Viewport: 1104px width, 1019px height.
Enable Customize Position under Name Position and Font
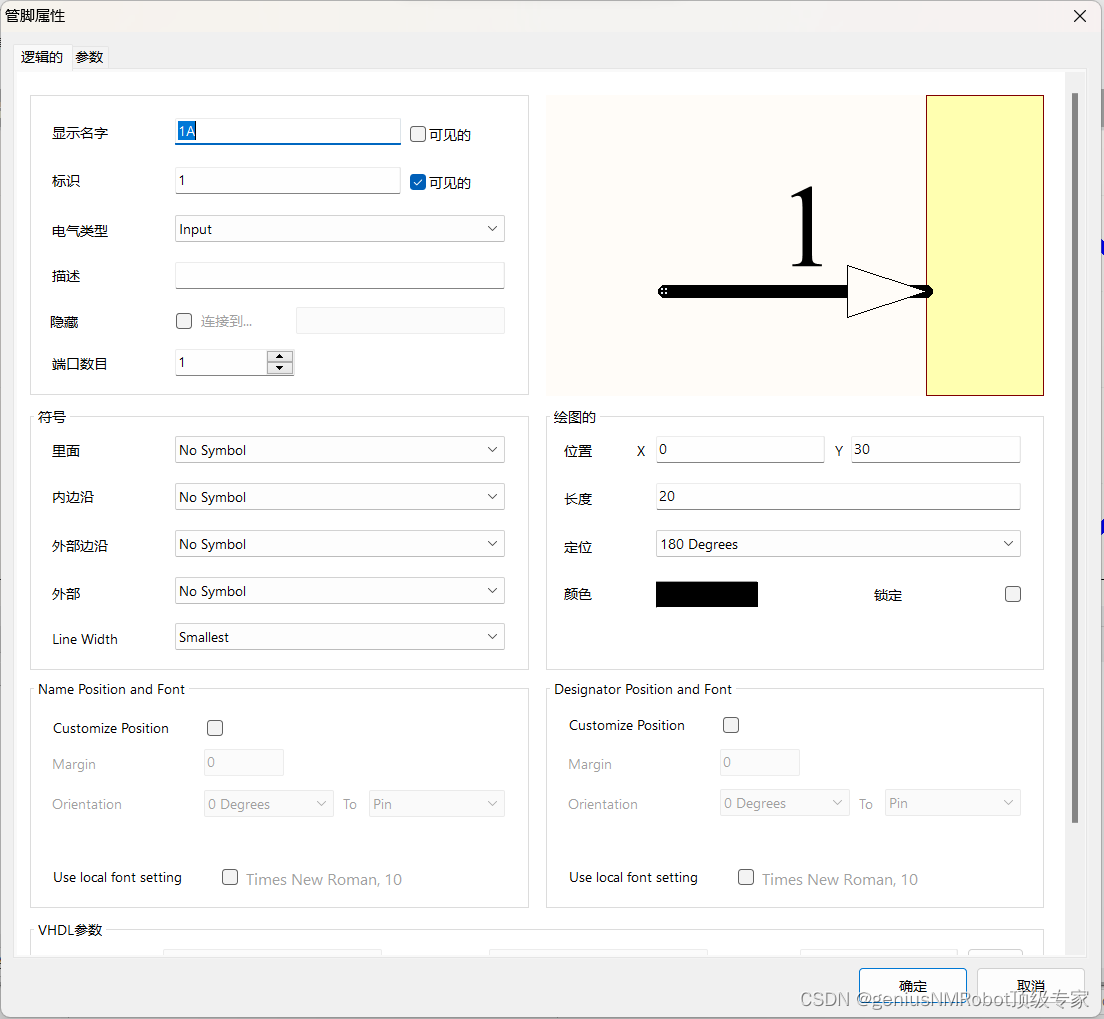(214, 728)
